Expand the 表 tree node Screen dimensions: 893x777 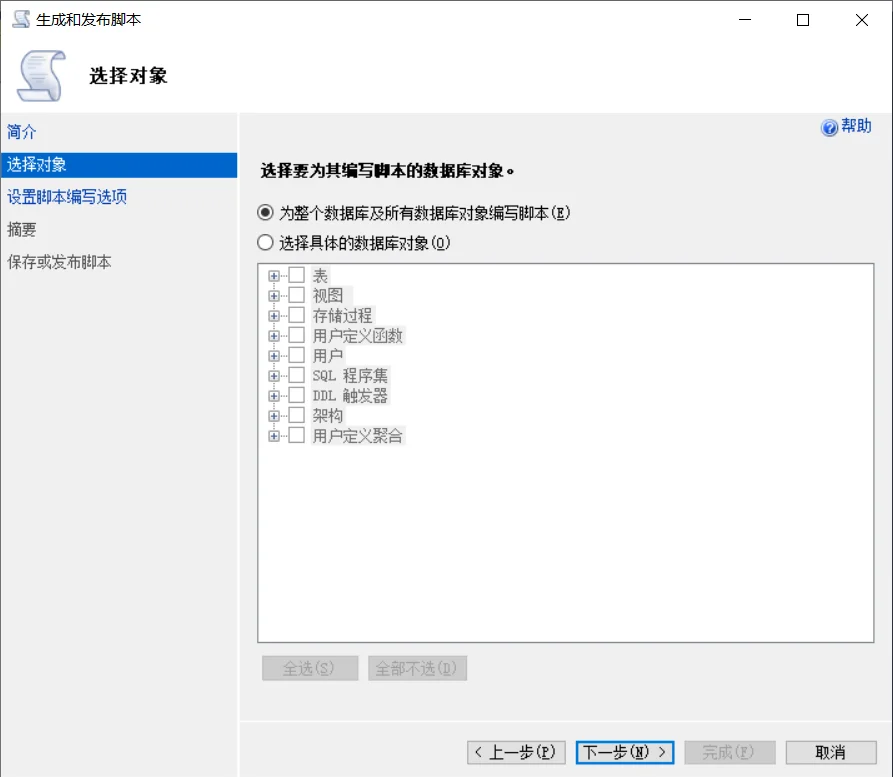[x=274, y=276]
